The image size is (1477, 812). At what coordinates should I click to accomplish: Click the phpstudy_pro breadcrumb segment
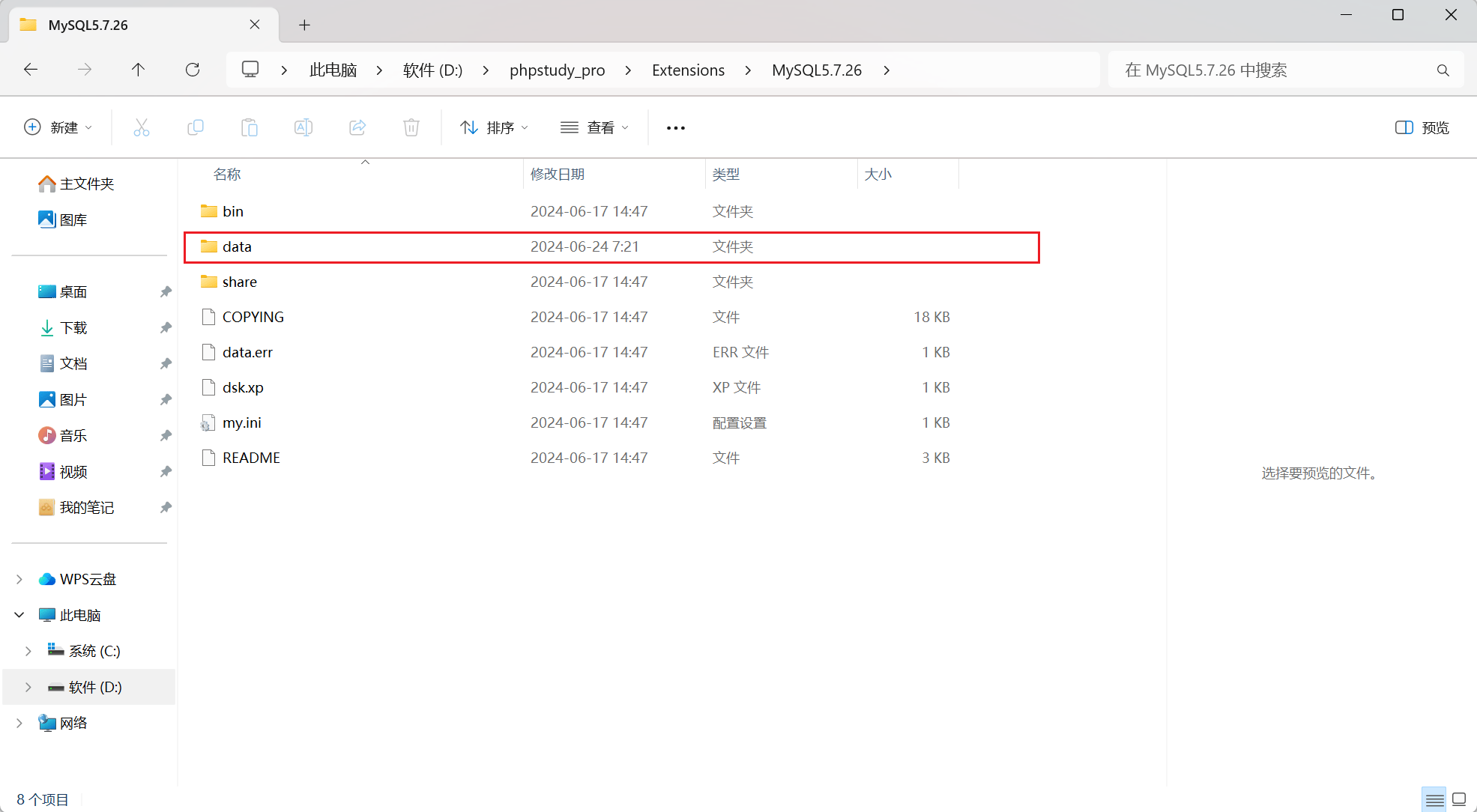point(557,70)
